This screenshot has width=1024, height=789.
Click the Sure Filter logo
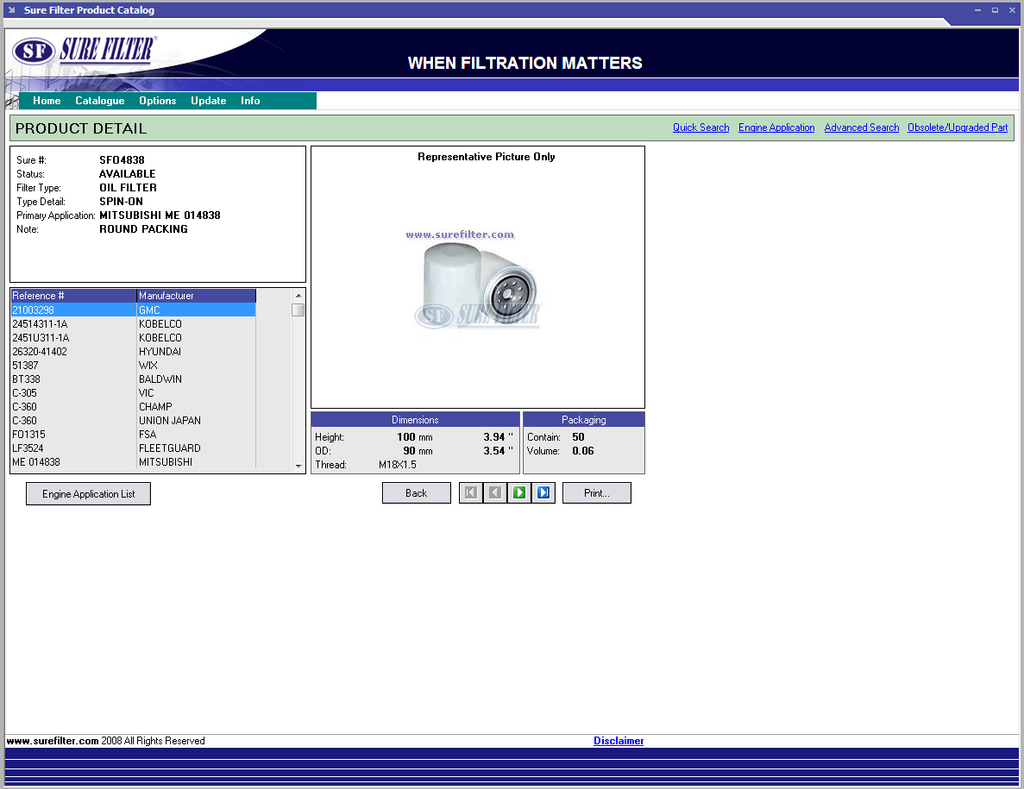pyautogui.click(x=83, y=50)
